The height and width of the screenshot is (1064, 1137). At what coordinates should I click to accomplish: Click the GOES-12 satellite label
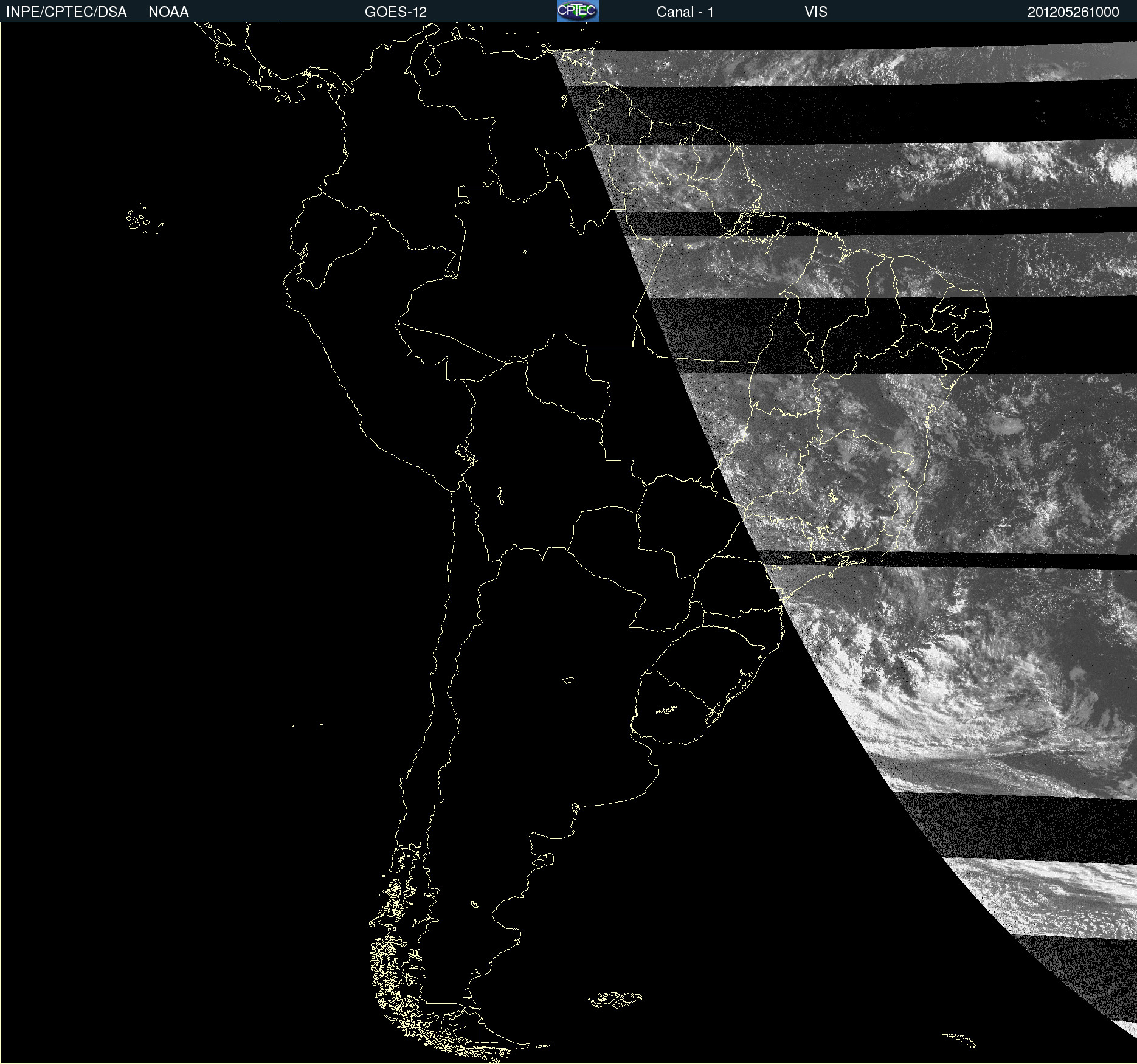point(396,12)
